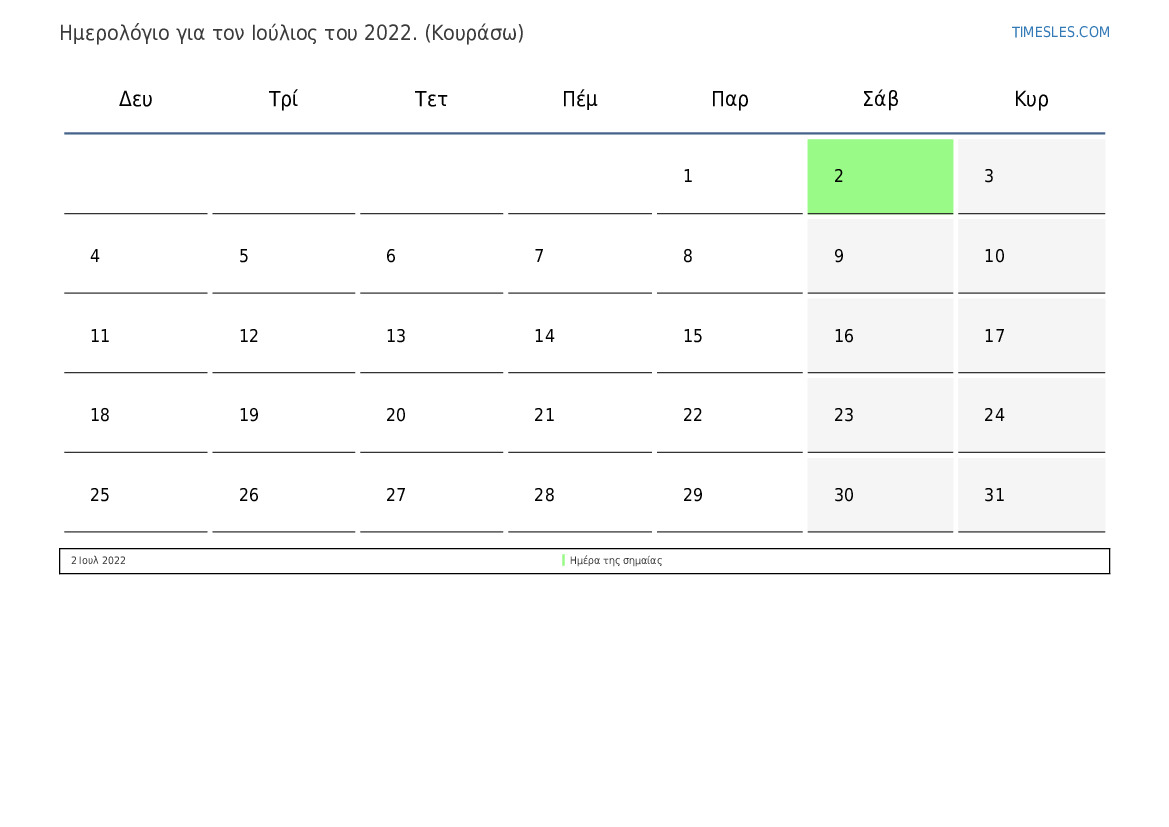Click the 2 Ιουλ 2022 legend date
Viewport: 1169px width, 827px height.
(x=98, y=561)
